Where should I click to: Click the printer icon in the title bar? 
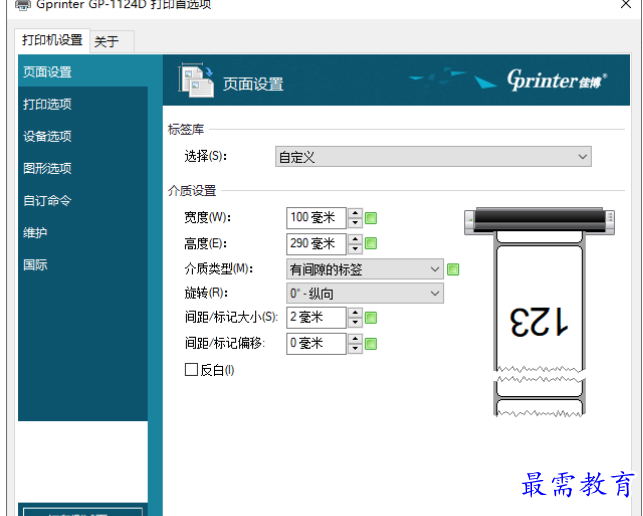[x=23, y=4]
